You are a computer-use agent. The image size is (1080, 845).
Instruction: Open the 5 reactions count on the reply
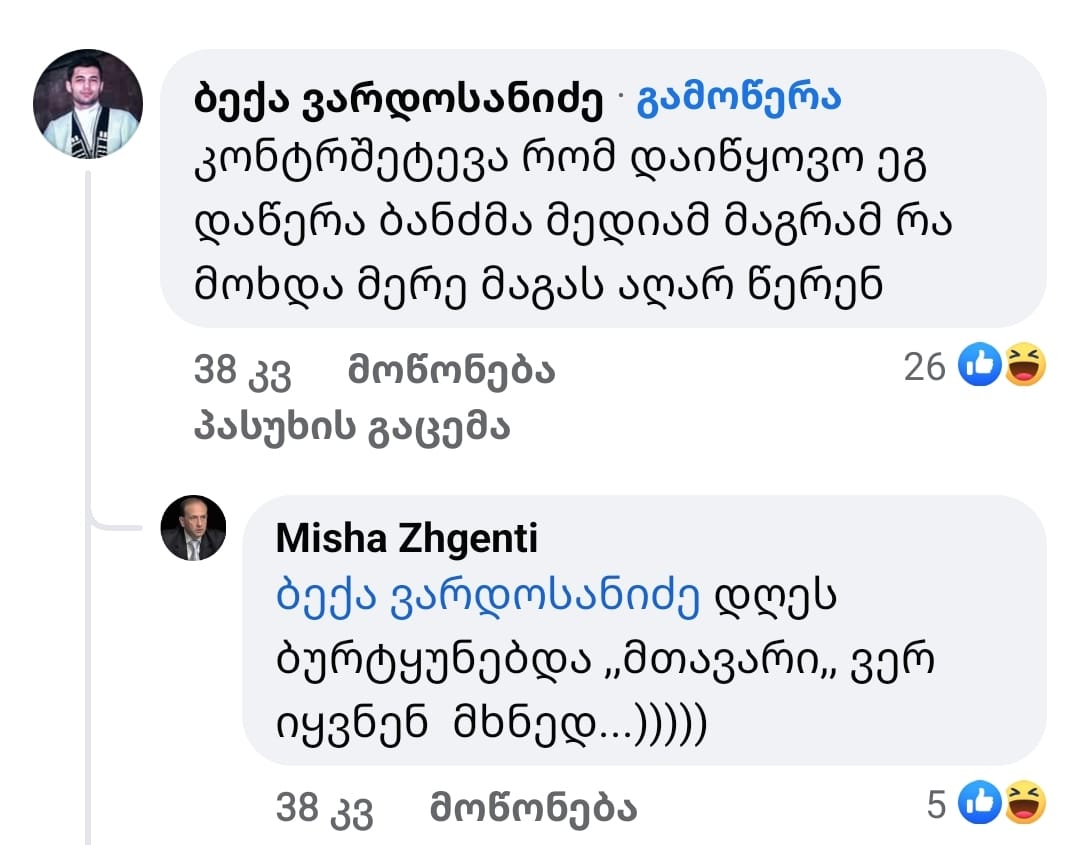[x=936, y=805]
